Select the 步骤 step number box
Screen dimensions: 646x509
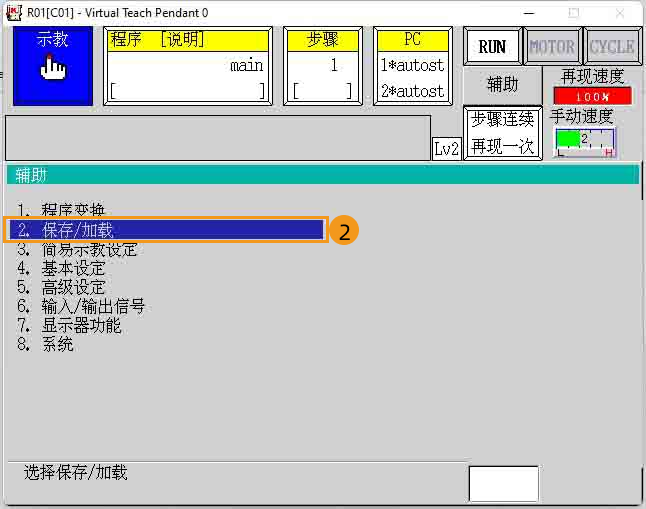pyautogui.click(x=323, y=66)
